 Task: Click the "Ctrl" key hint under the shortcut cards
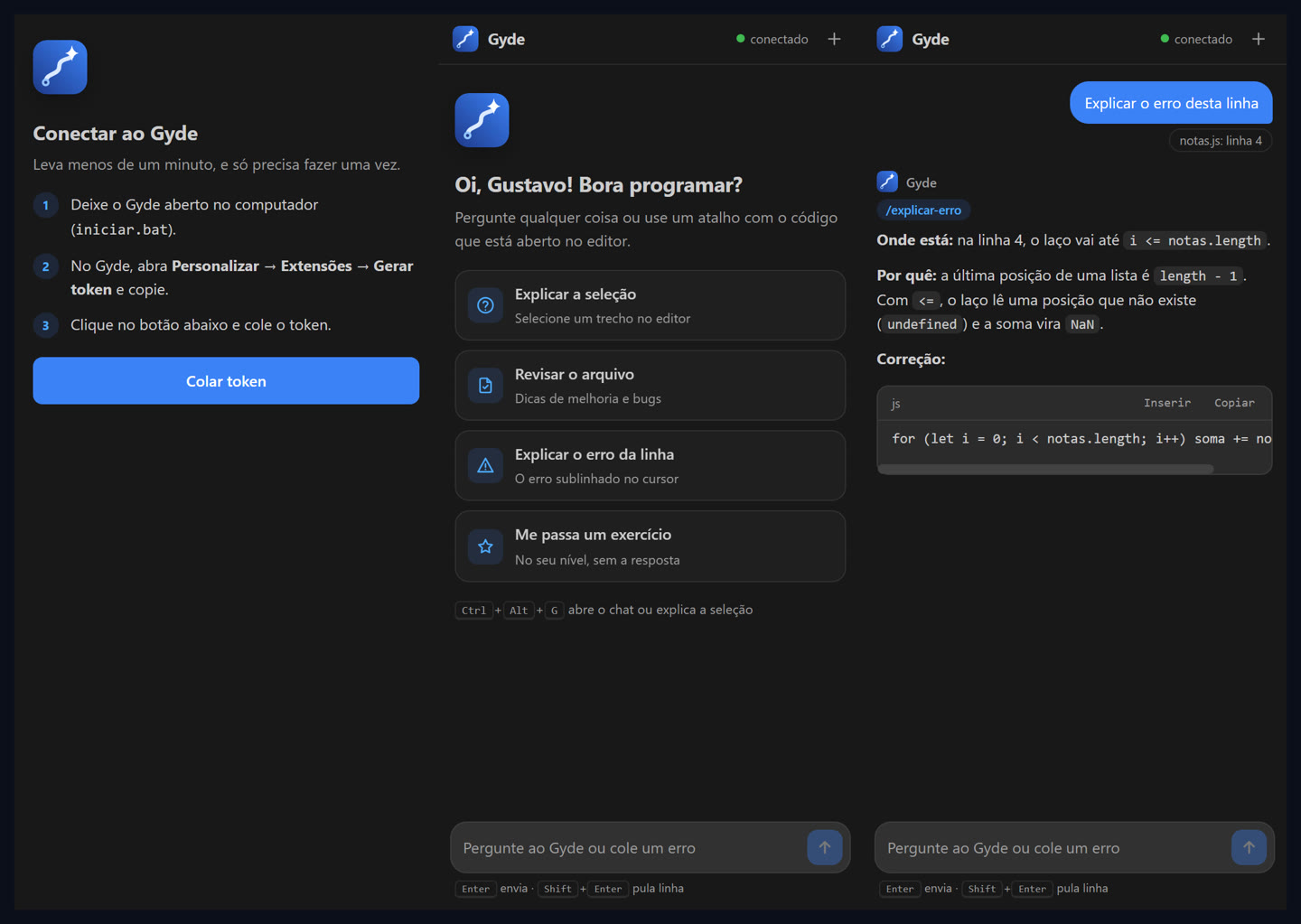pos(473,611)
